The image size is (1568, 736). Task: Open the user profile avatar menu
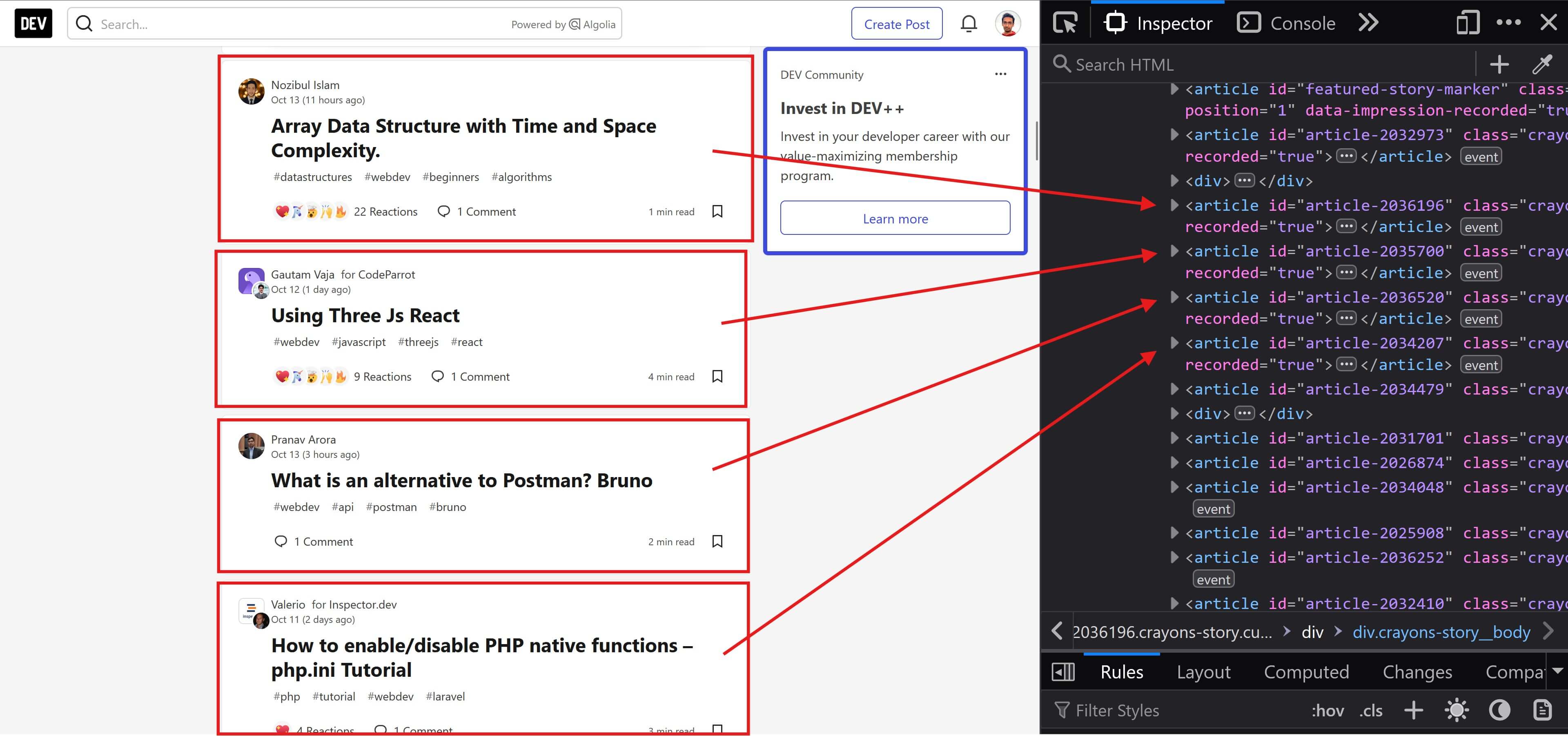(1007, 24)
